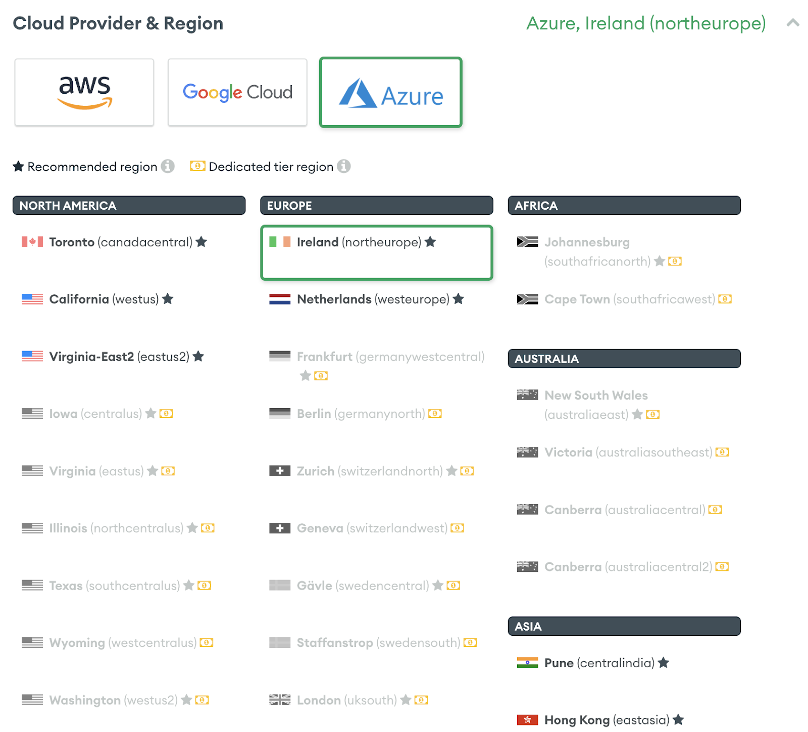808x732 pixels.
Task: Click the Hong Kong flag icon
Action: pyautogui.click(x=525, y=719)
